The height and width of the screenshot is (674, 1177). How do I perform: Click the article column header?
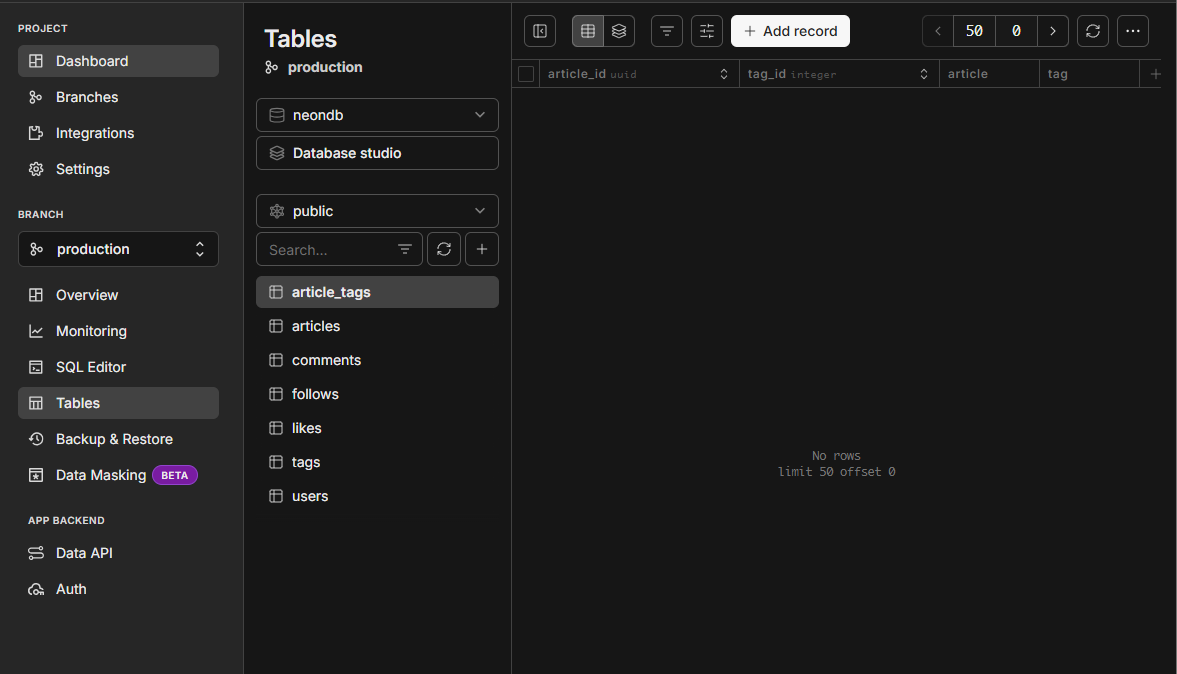click(x=989, y=74)
